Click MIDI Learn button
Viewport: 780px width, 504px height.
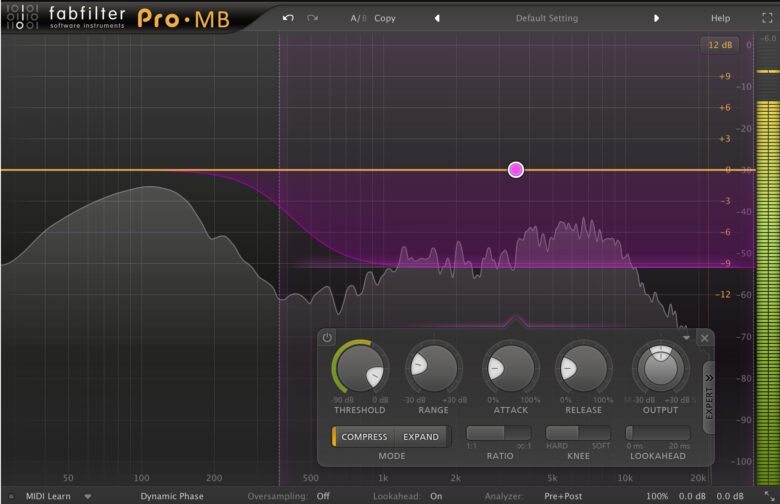click(48, 496)
